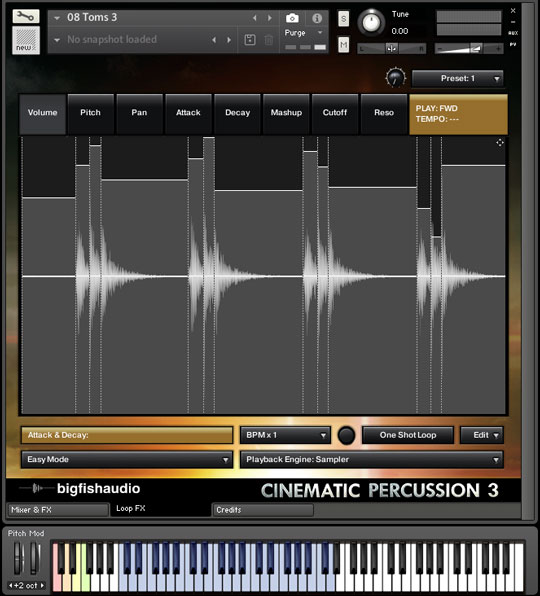Open snapshot view with the camera icon
The height and width of the screenshot is (596, 540).
[x=292, y=18]
